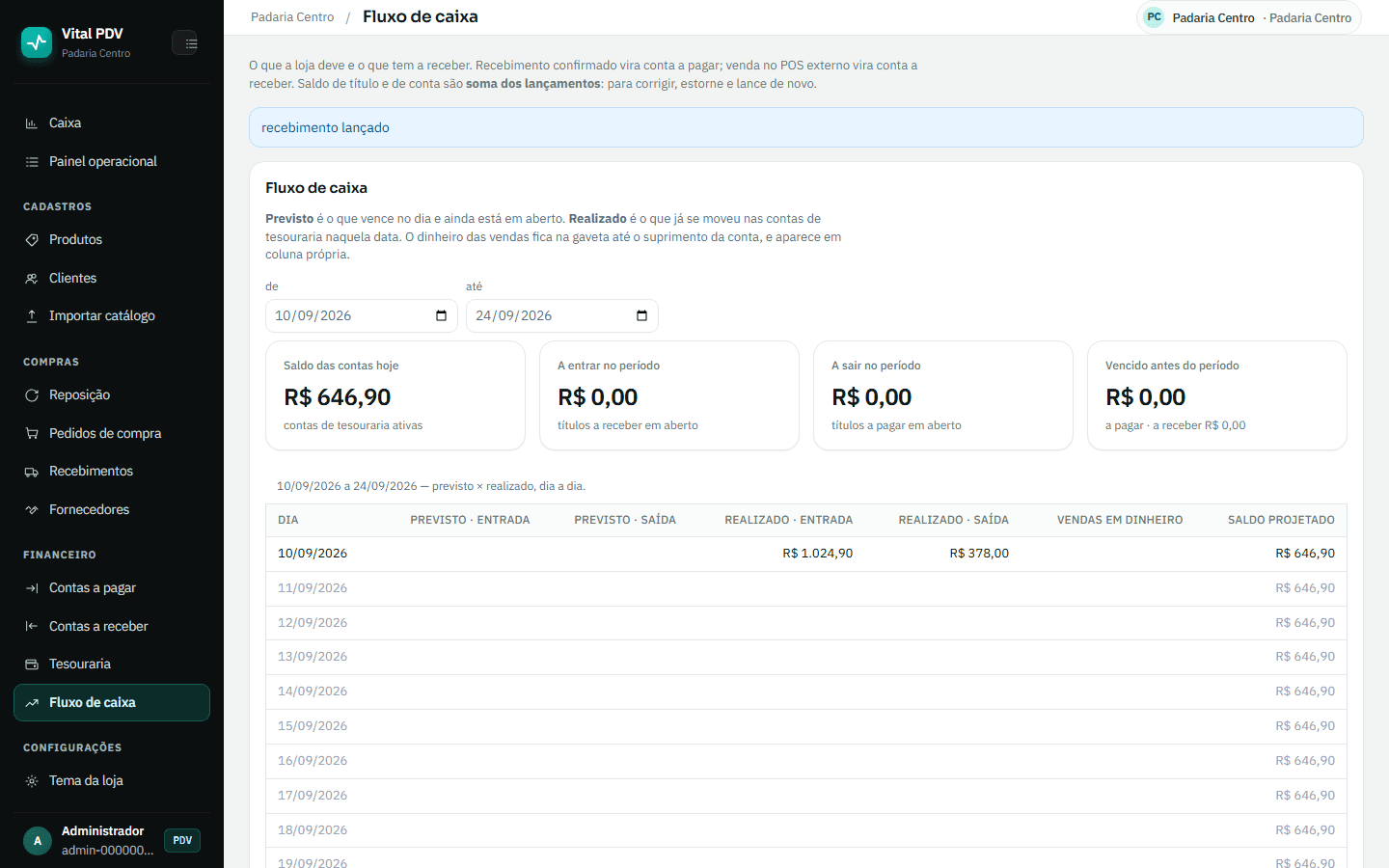Open the Padaria Centro store switcher
The width and height of the screenshot is (1389, 868).
click(1248, 17)
